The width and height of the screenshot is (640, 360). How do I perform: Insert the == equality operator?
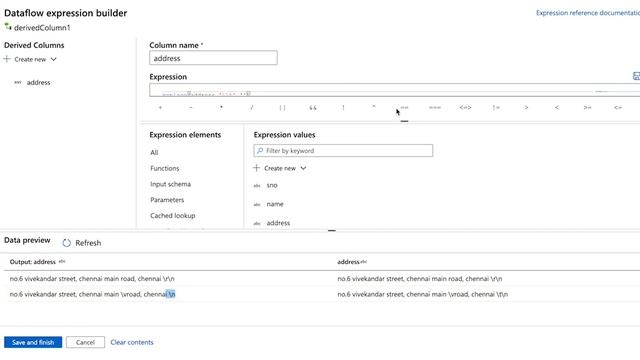(404, 107)
